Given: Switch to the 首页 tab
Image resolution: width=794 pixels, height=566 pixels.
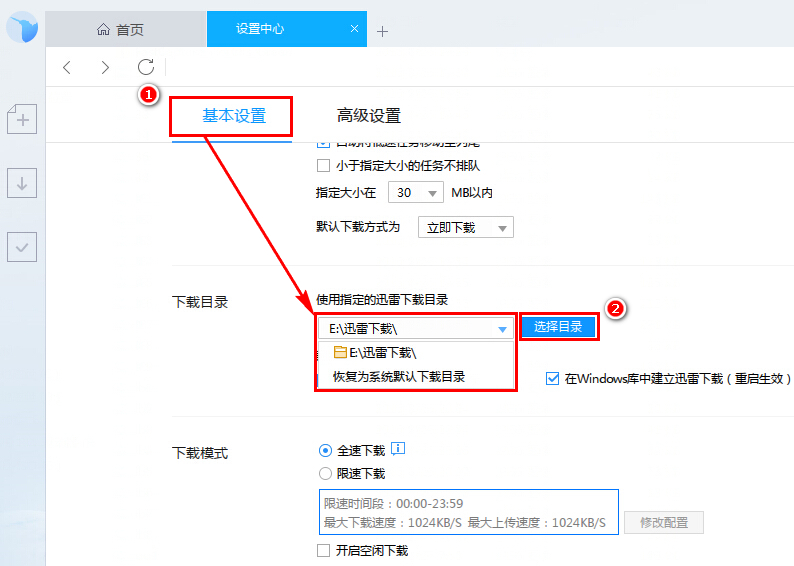Looking at the screenshot, I should click(x=126, y=29).
